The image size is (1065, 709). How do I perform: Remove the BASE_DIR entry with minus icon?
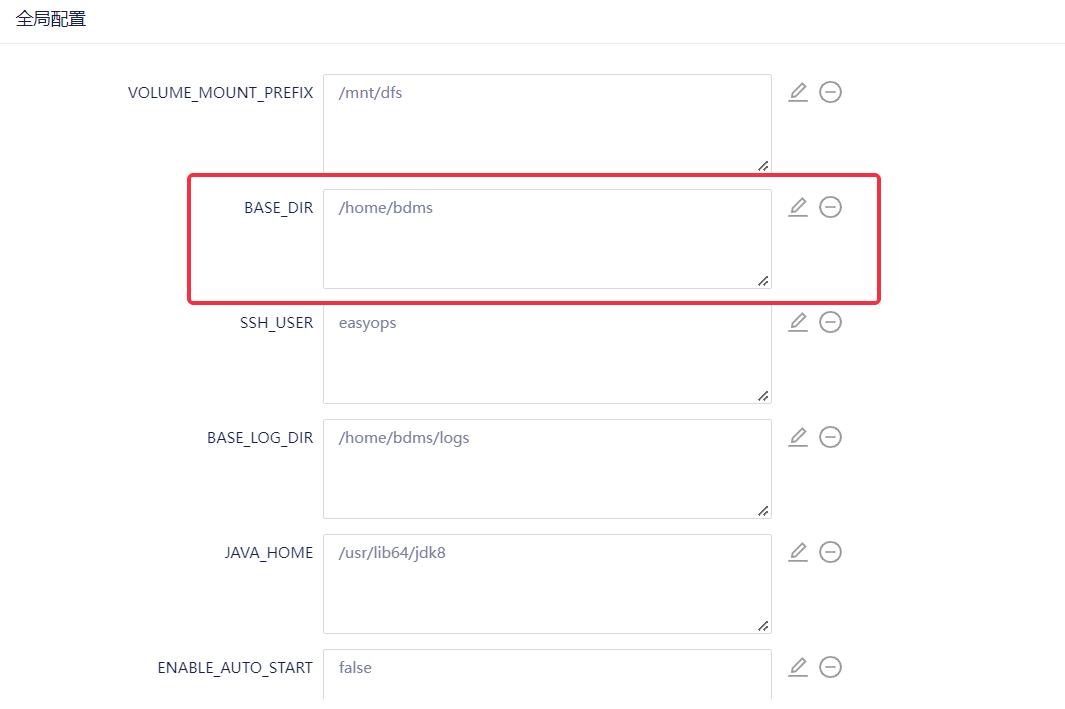(x=830, y=207)
